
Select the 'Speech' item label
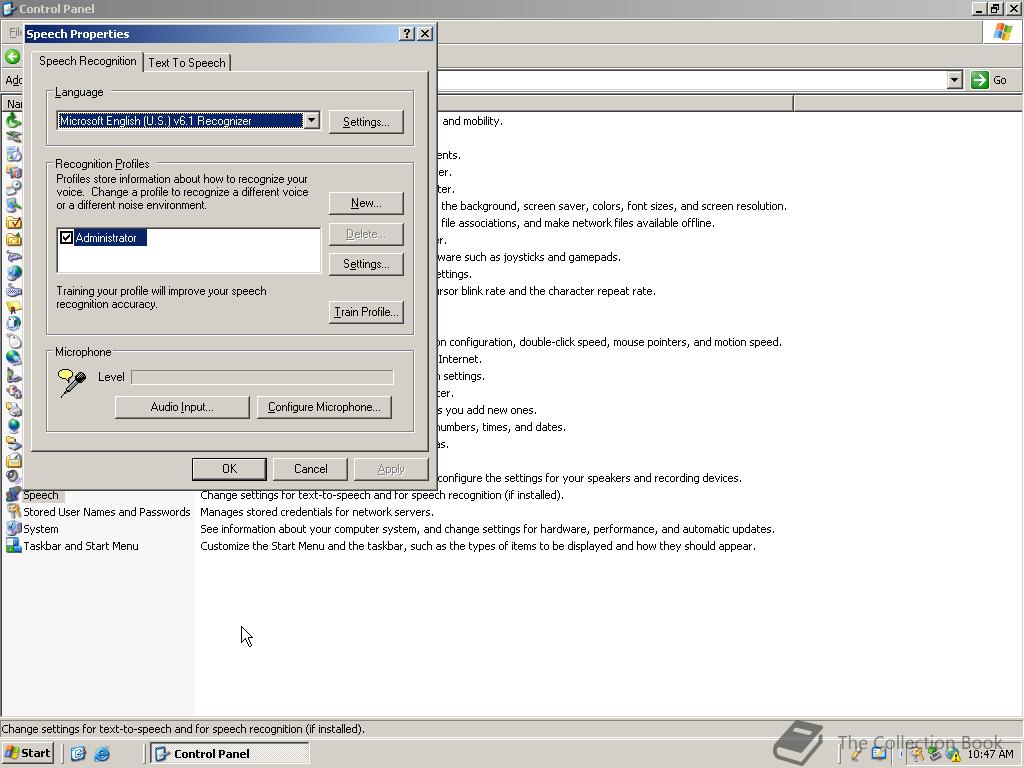[x=40, y=495]
